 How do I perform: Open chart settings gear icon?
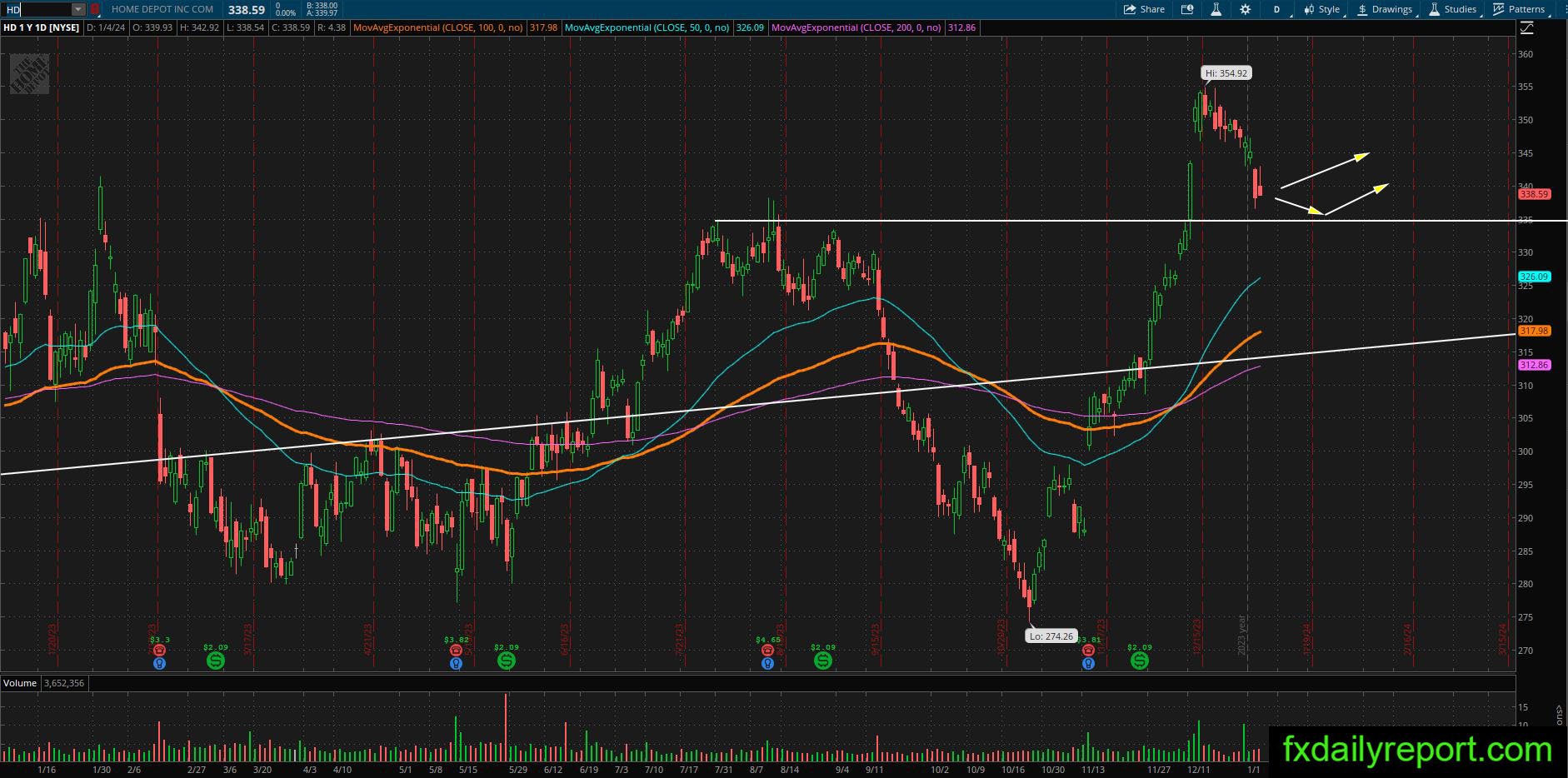point(1245,9)
